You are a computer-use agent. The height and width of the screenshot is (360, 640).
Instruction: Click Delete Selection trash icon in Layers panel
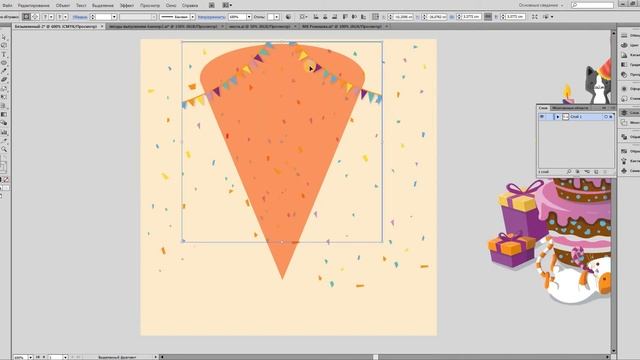coord(605,172)
